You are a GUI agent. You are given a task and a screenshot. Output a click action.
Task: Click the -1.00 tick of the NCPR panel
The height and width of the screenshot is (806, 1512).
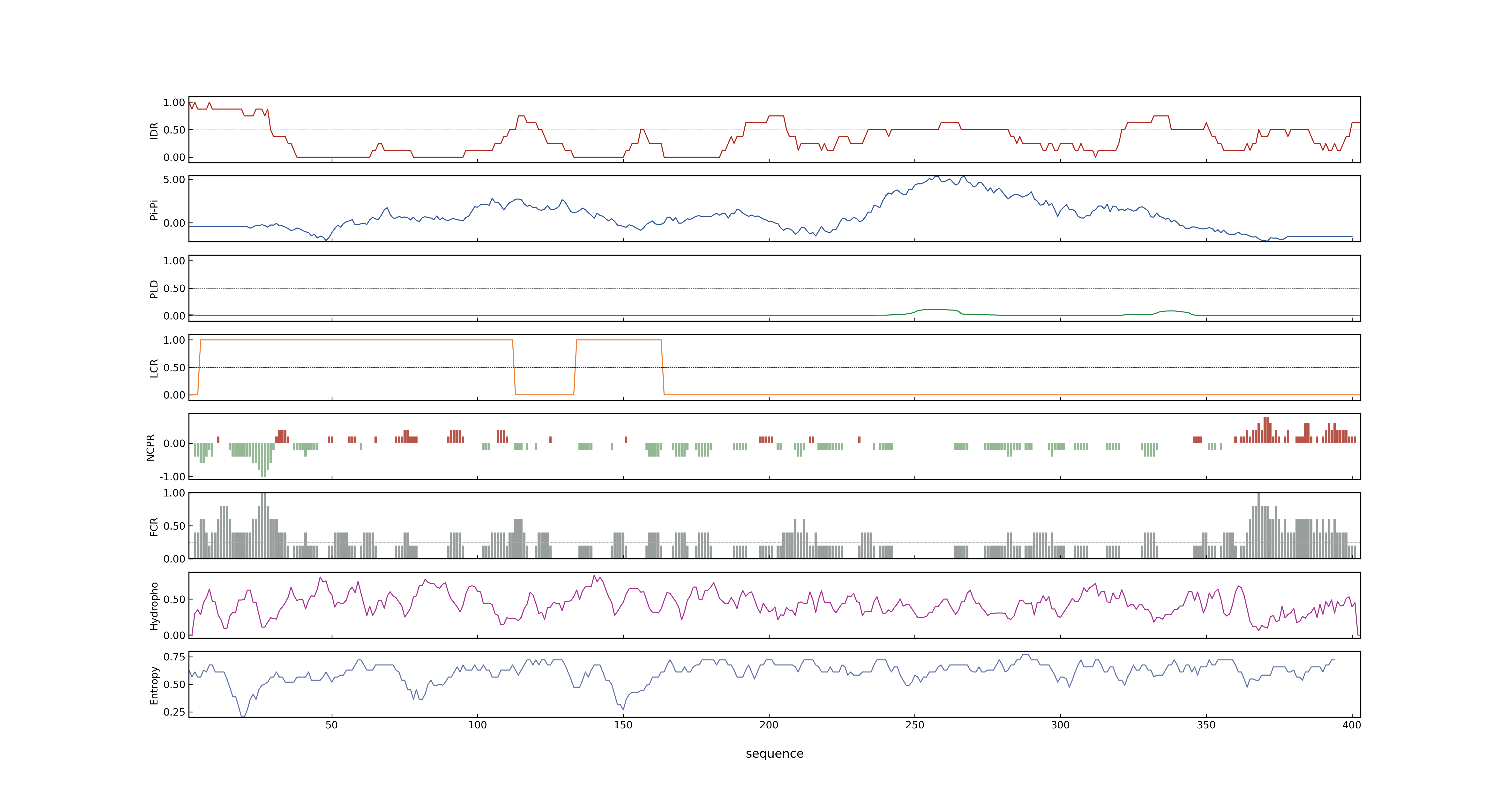pyautogui.click(x=172, y=477)
